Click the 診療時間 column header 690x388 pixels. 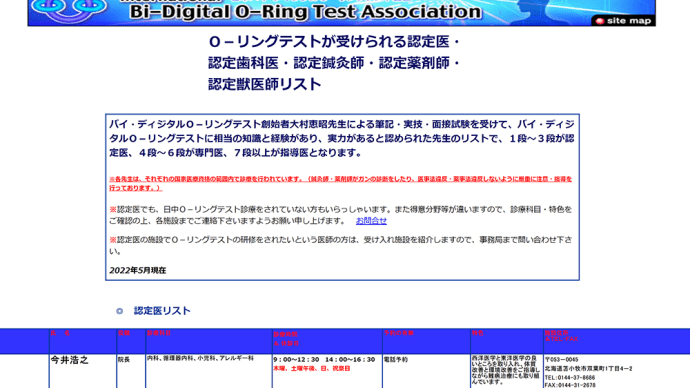tap(286, 335)
